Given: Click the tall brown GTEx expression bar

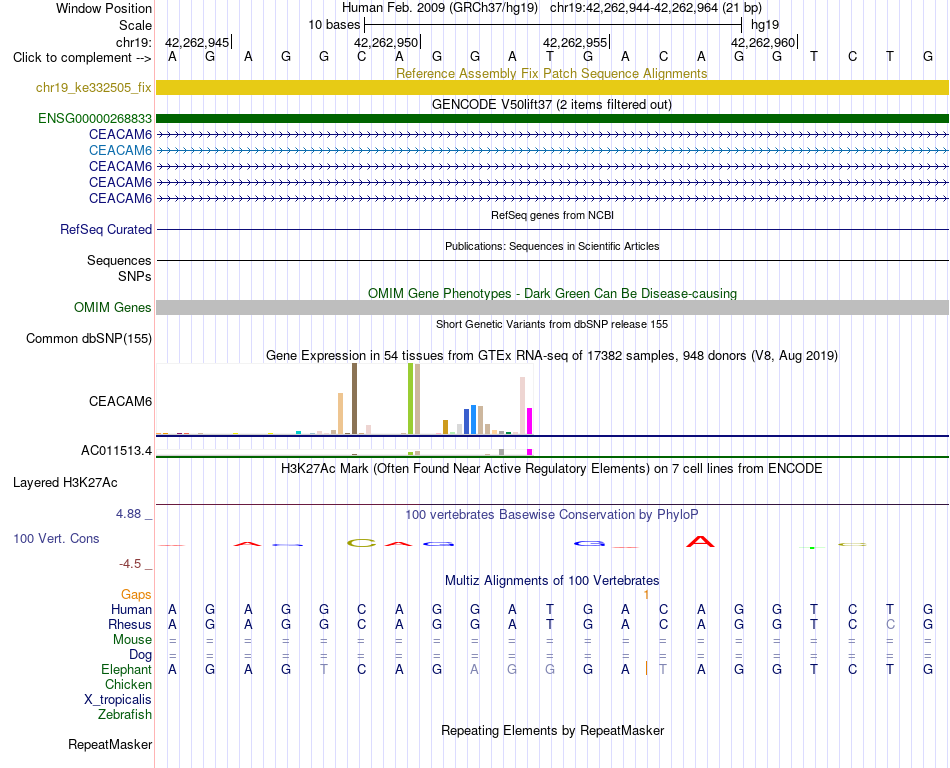Looking at the screenshot, I should click(354, 399).
